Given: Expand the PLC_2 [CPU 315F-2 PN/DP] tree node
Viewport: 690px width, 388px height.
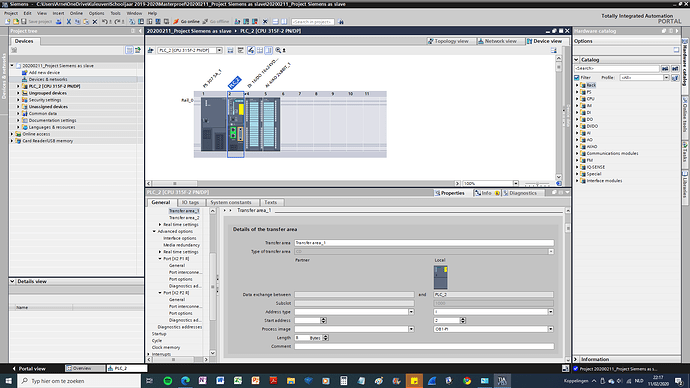Looking at the screenshot, I should [18, 86].
